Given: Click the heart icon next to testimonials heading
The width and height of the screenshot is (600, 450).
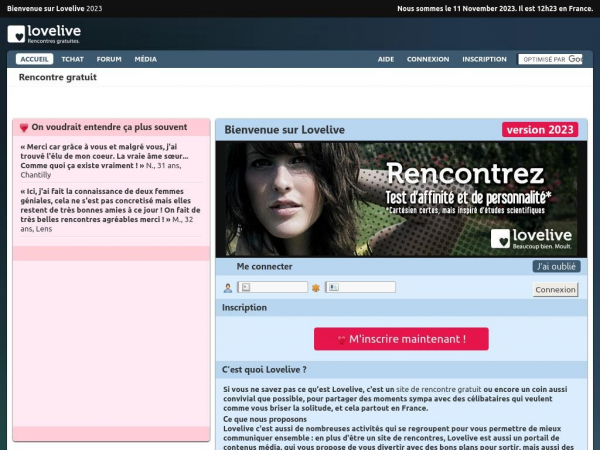Looking at the screenshot, I should (x=24, y=128).
